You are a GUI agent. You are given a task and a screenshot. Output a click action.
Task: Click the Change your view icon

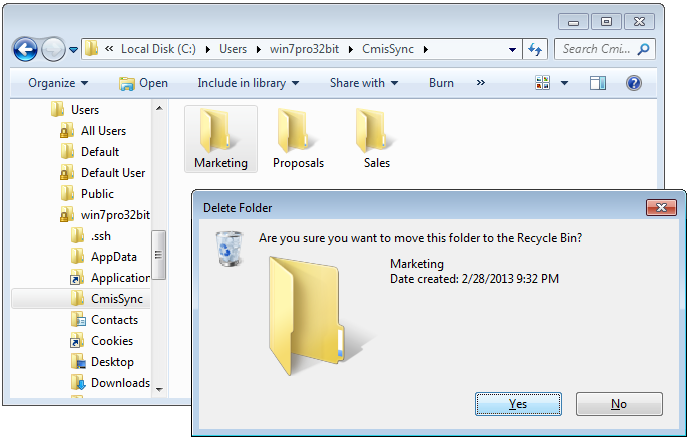click(x=543, y=82)
